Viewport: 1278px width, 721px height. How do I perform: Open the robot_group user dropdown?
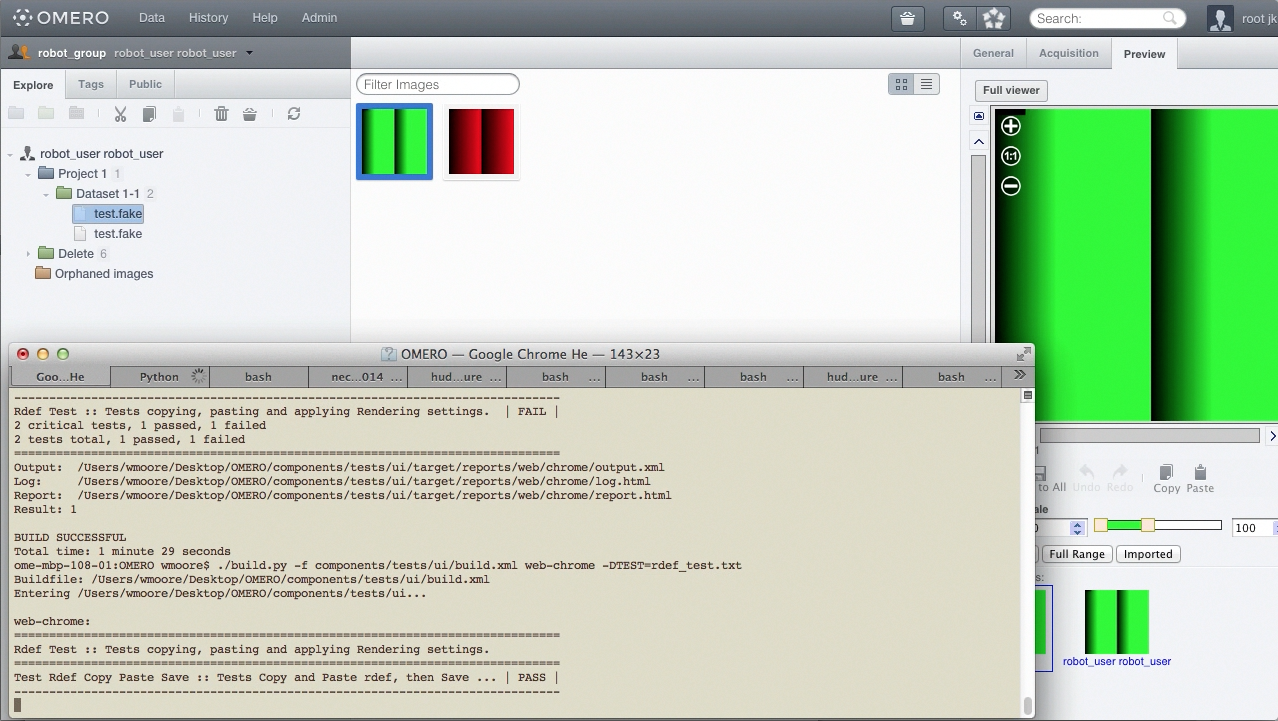(x=249, y=53)
